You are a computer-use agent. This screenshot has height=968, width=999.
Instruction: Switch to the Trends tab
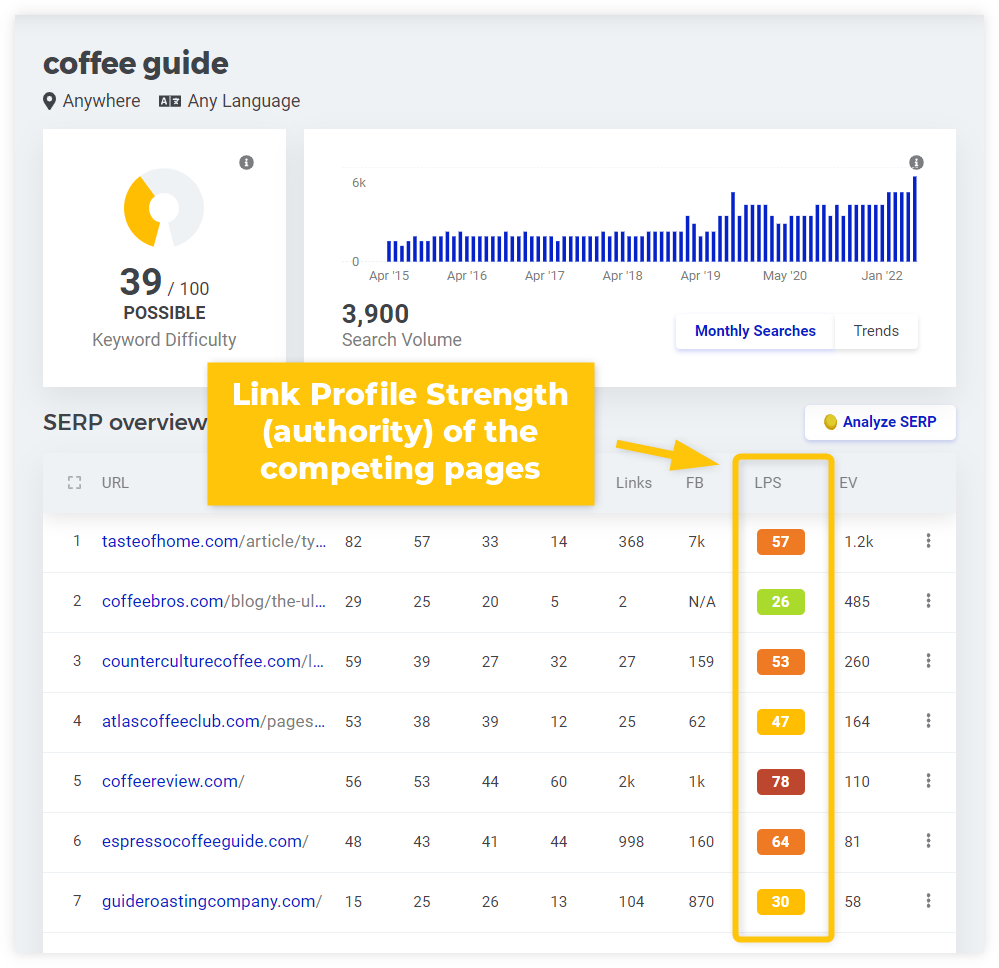[x=876, y=331]
